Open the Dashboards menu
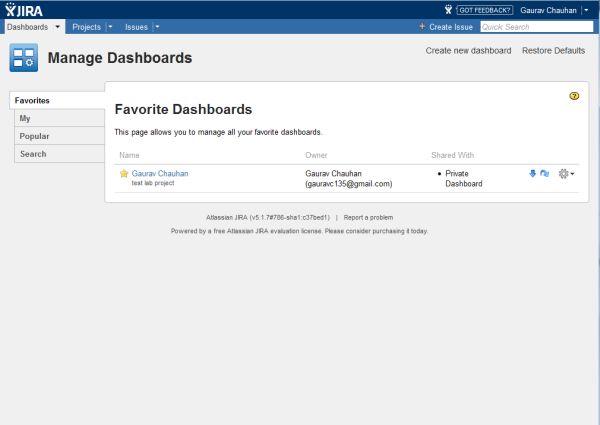Image resolution: width=600 pixels, height=425 pixels. pyautogui.click(x=28, y=27)
